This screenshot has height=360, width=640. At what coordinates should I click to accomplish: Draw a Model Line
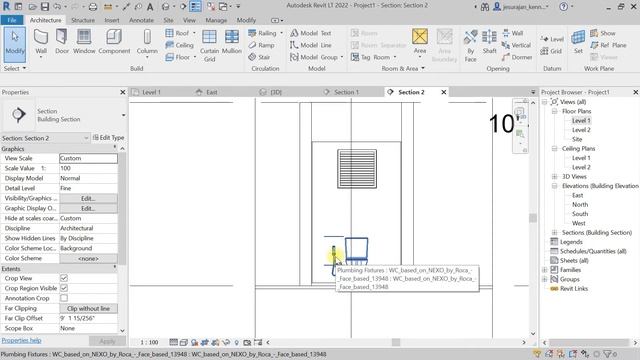[x=311, y=45]
